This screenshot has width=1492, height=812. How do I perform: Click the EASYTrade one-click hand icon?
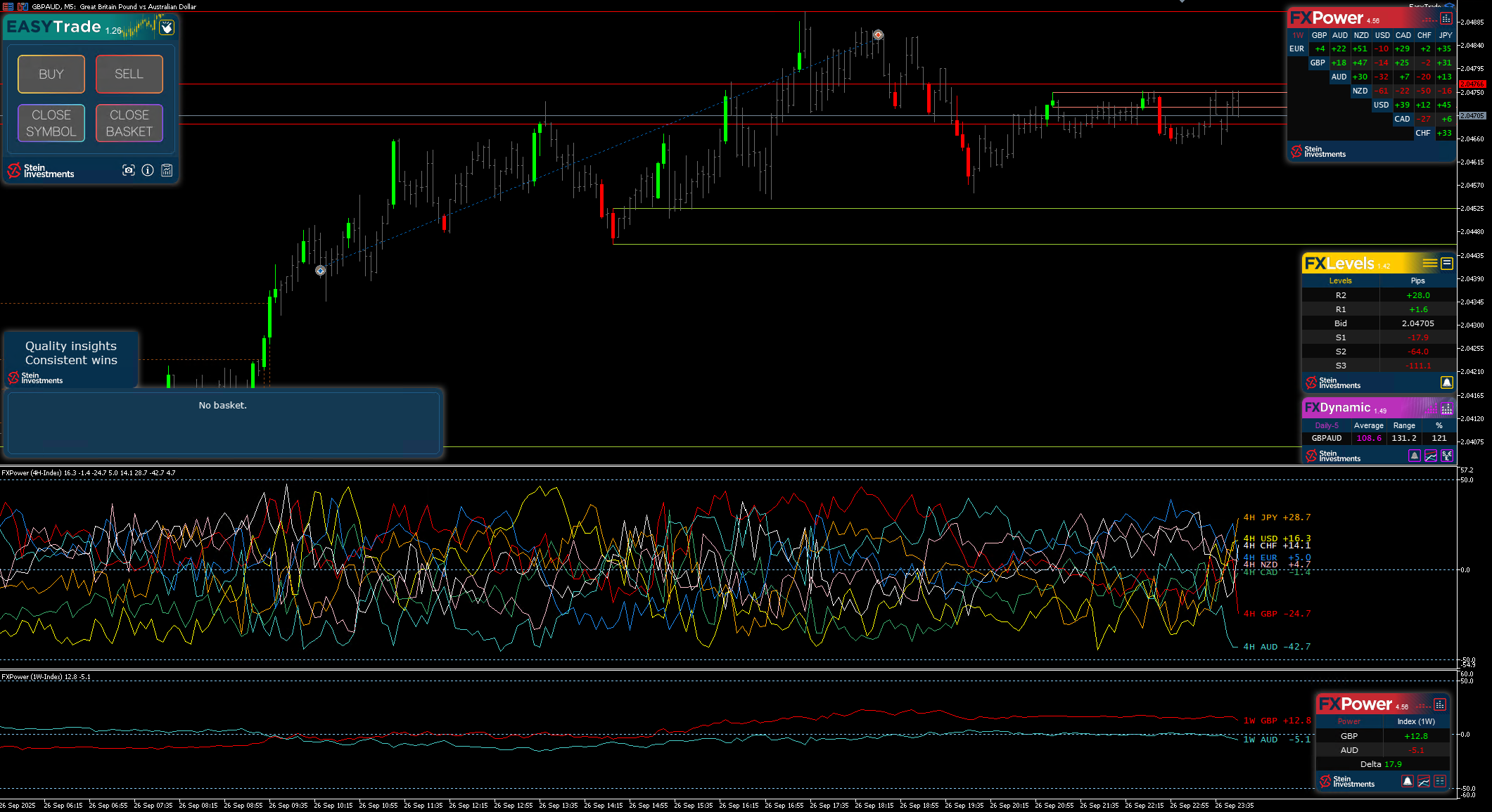tap(167, 27)
